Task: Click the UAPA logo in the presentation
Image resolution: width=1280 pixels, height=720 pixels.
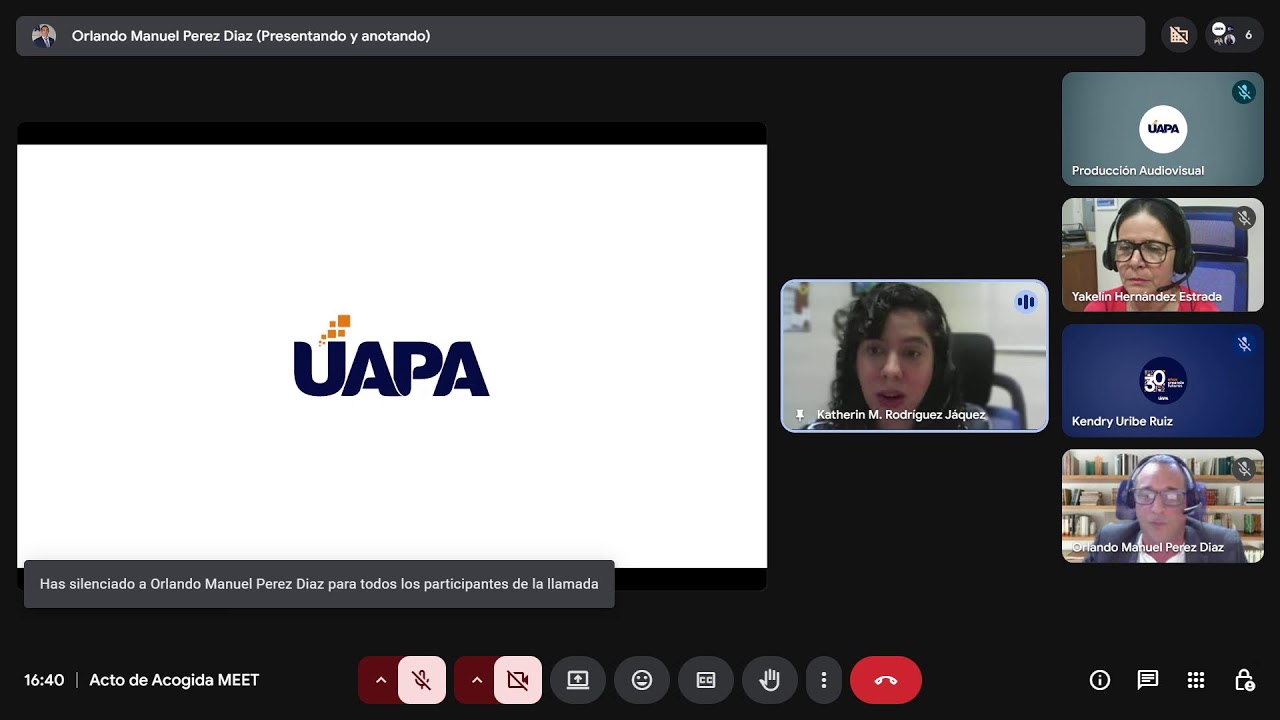Action: [391, 356]
